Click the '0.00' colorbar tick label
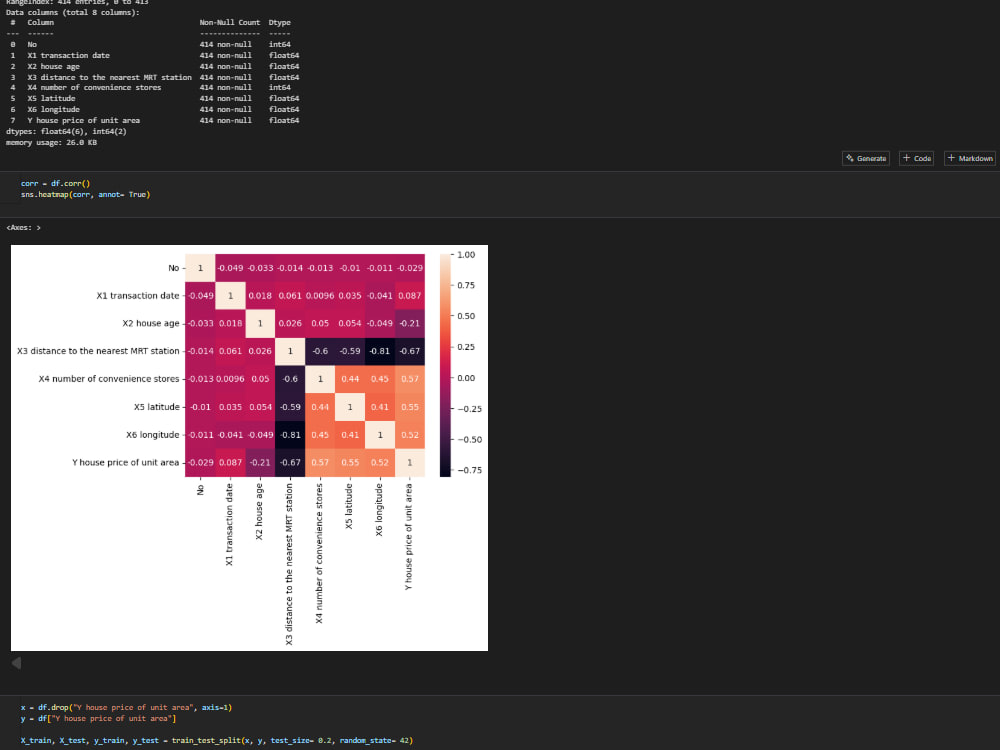 click(466, 378)
